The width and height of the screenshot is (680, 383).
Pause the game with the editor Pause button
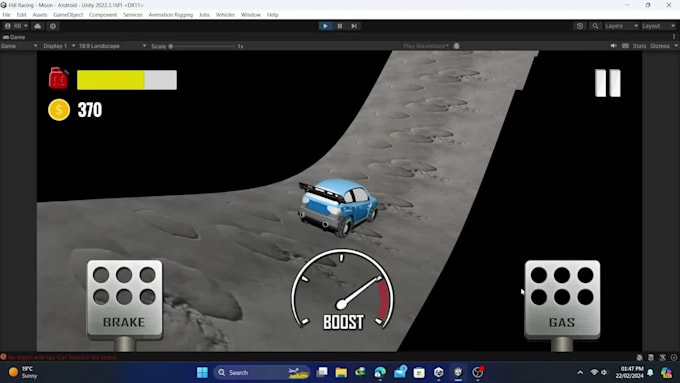pyautogui.click(x=340, y=26)
